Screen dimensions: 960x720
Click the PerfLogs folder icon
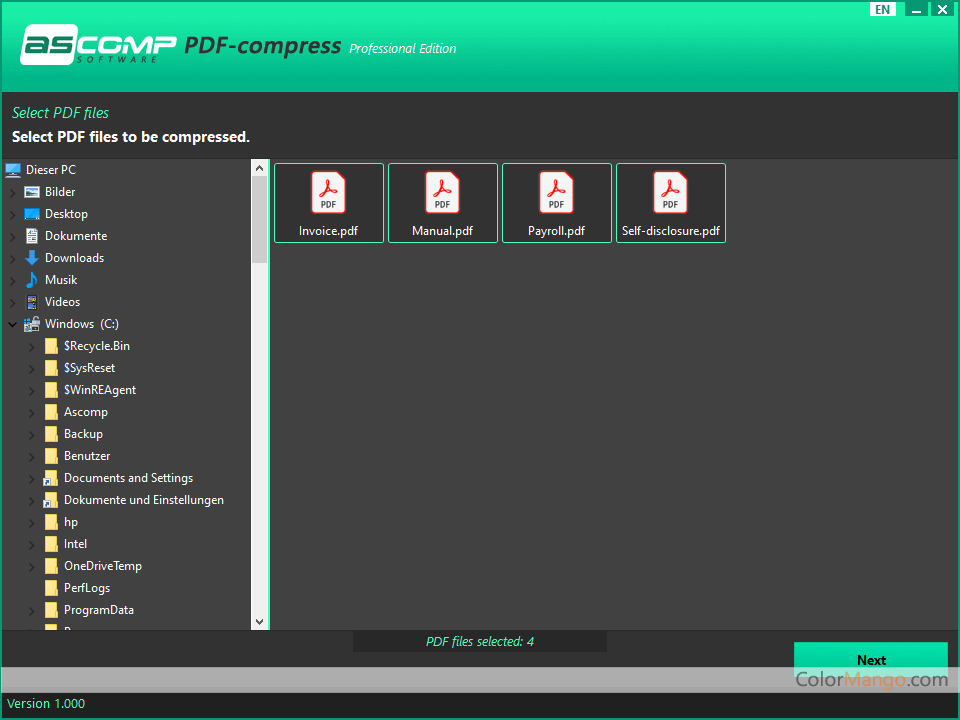point(51,589)
